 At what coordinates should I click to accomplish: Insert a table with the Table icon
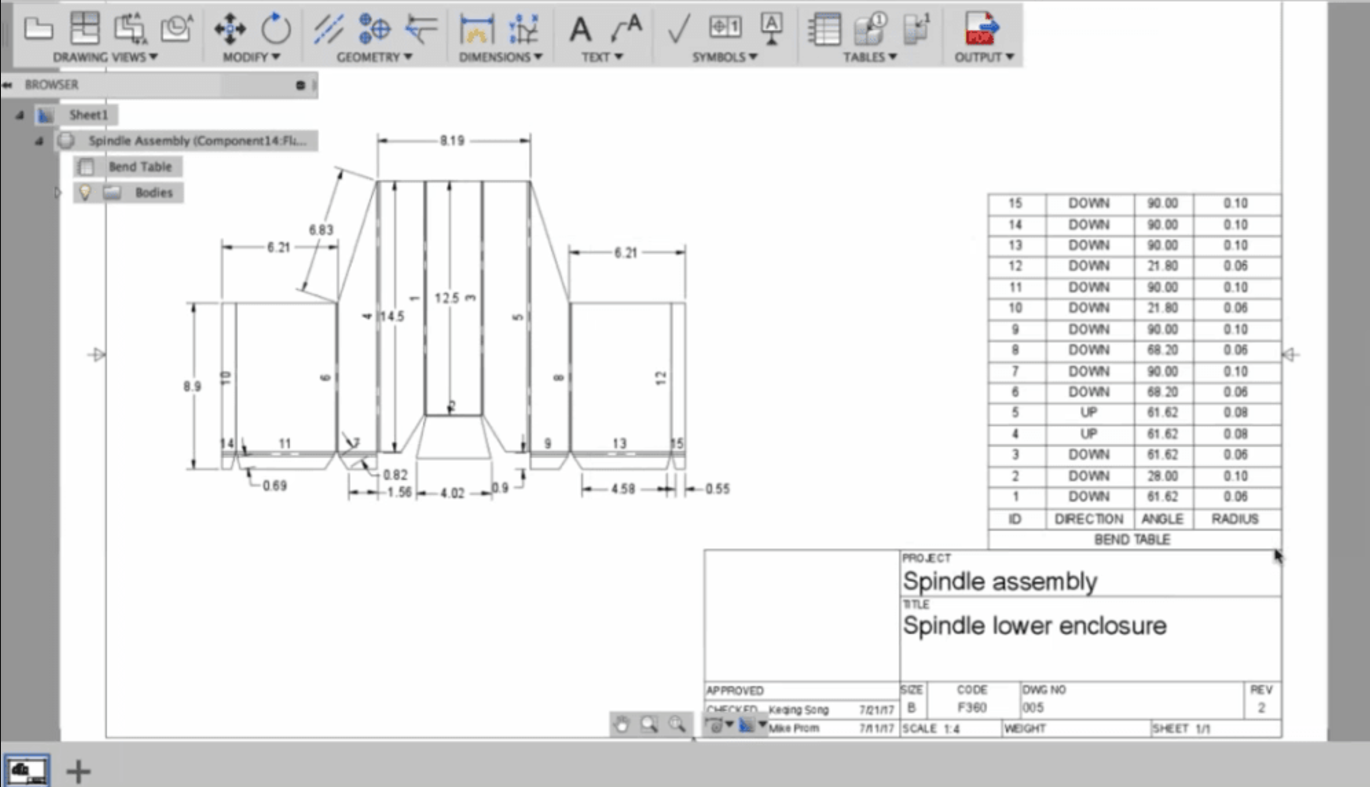coord(824,28)
